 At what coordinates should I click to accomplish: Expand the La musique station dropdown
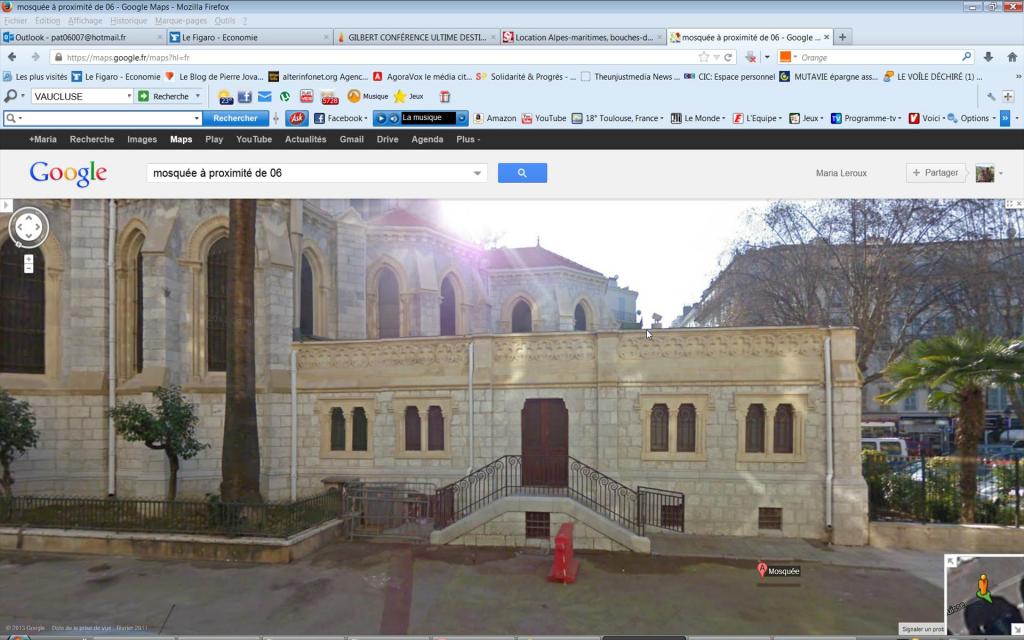pos(462,118)
